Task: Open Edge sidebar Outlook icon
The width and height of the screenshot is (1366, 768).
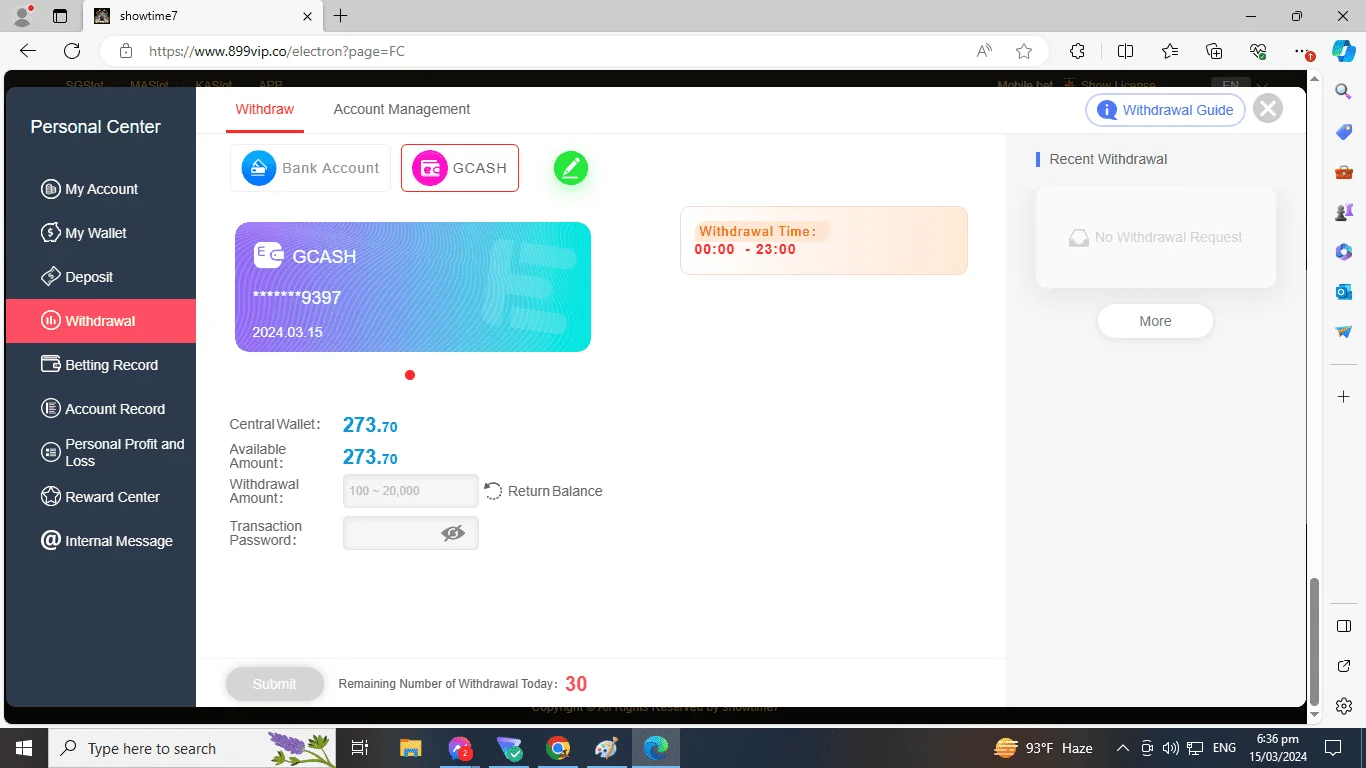Action: [x=1344, y=292]
